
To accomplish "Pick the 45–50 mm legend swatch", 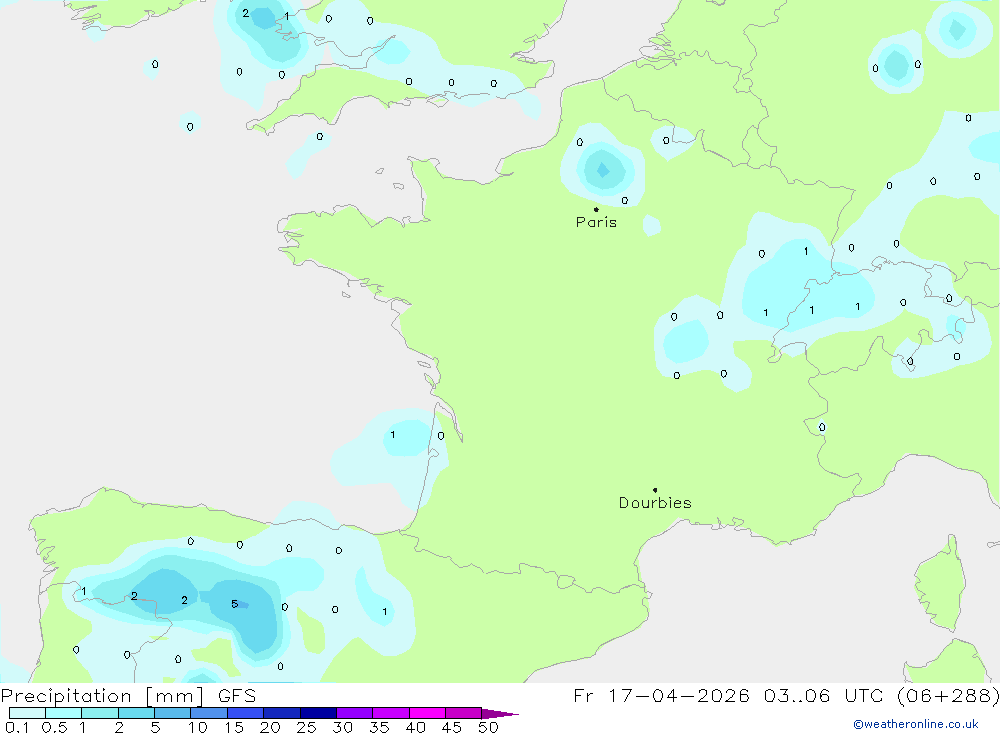I will tap(464, 713).
